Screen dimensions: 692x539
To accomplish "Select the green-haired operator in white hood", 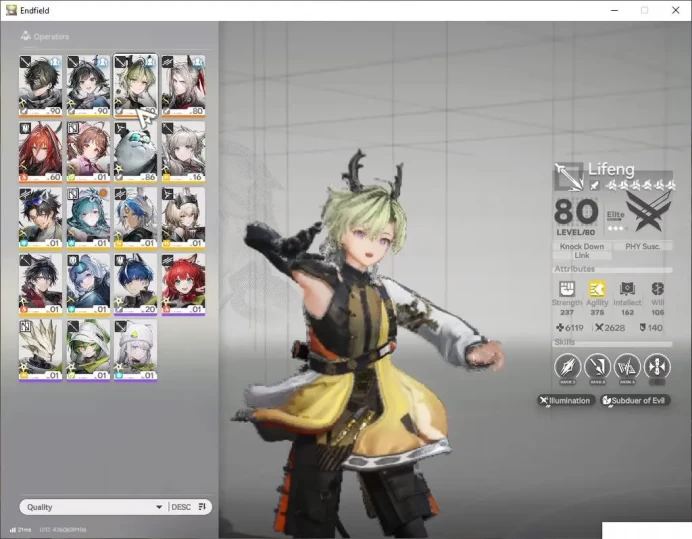I will pyautogui.click(x=88, y=351).
